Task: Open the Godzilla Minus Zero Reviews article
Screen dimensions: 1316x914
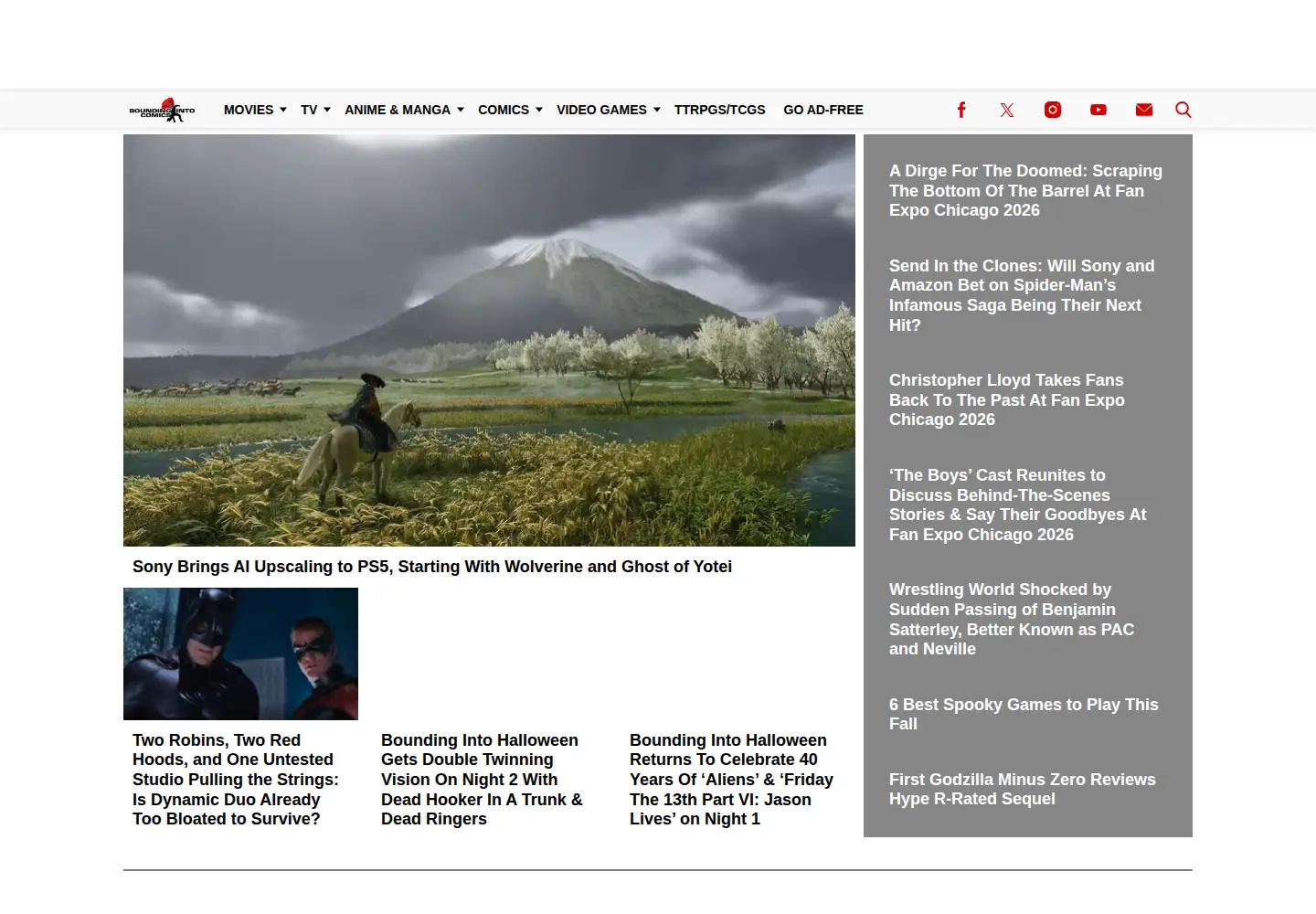Action: (1023, 789)
